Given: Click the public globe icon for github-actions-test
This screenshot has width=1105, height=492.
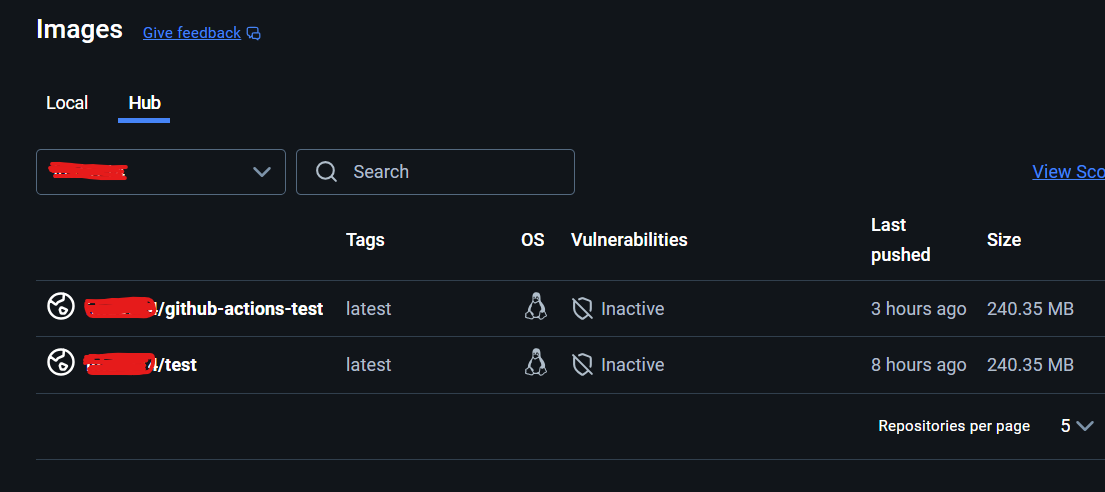Looking at the screenshot, I should (61, 307).
